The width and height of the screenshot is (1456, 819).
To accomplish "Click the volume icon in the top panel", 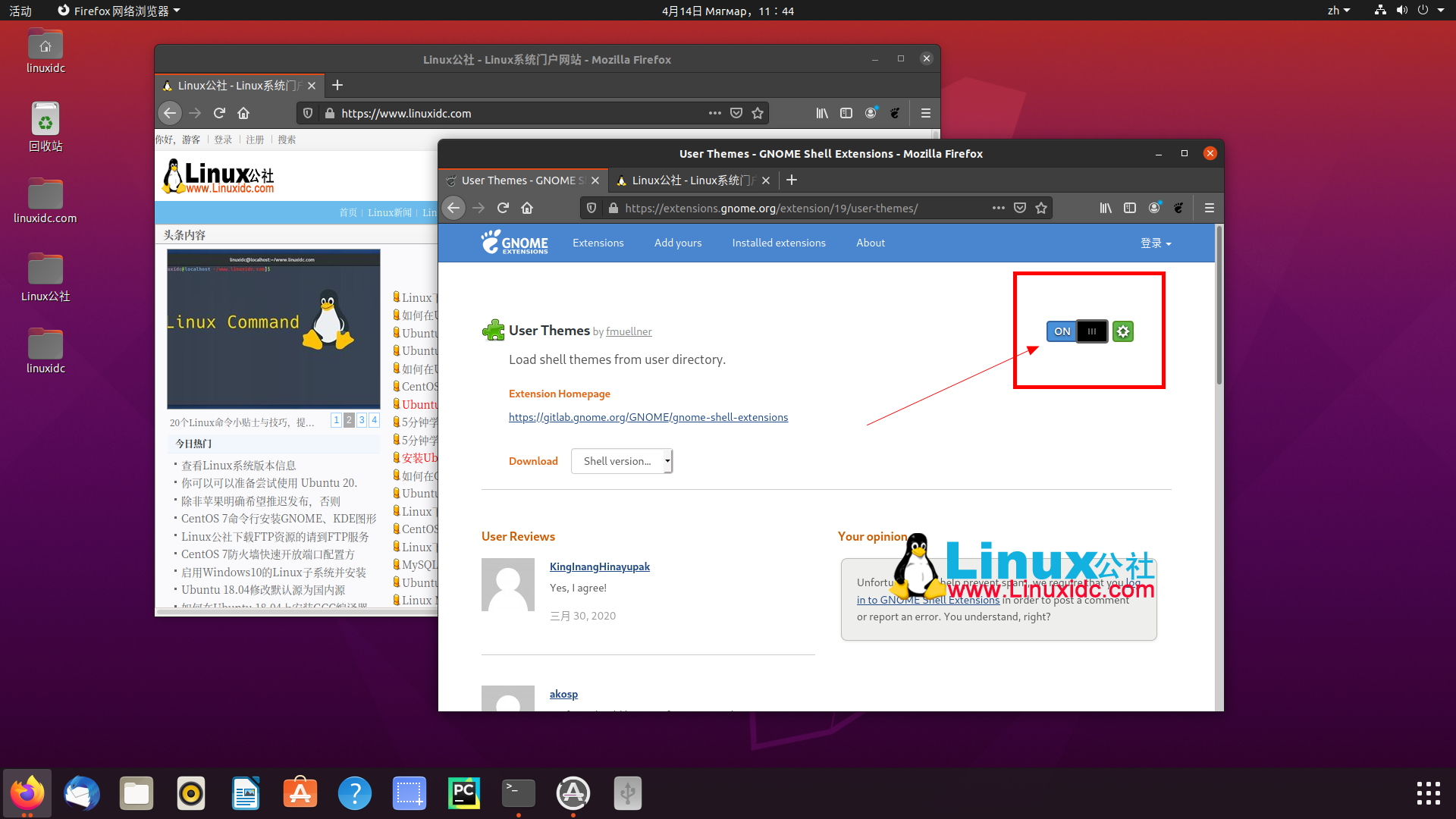I will pos(1402,11).
